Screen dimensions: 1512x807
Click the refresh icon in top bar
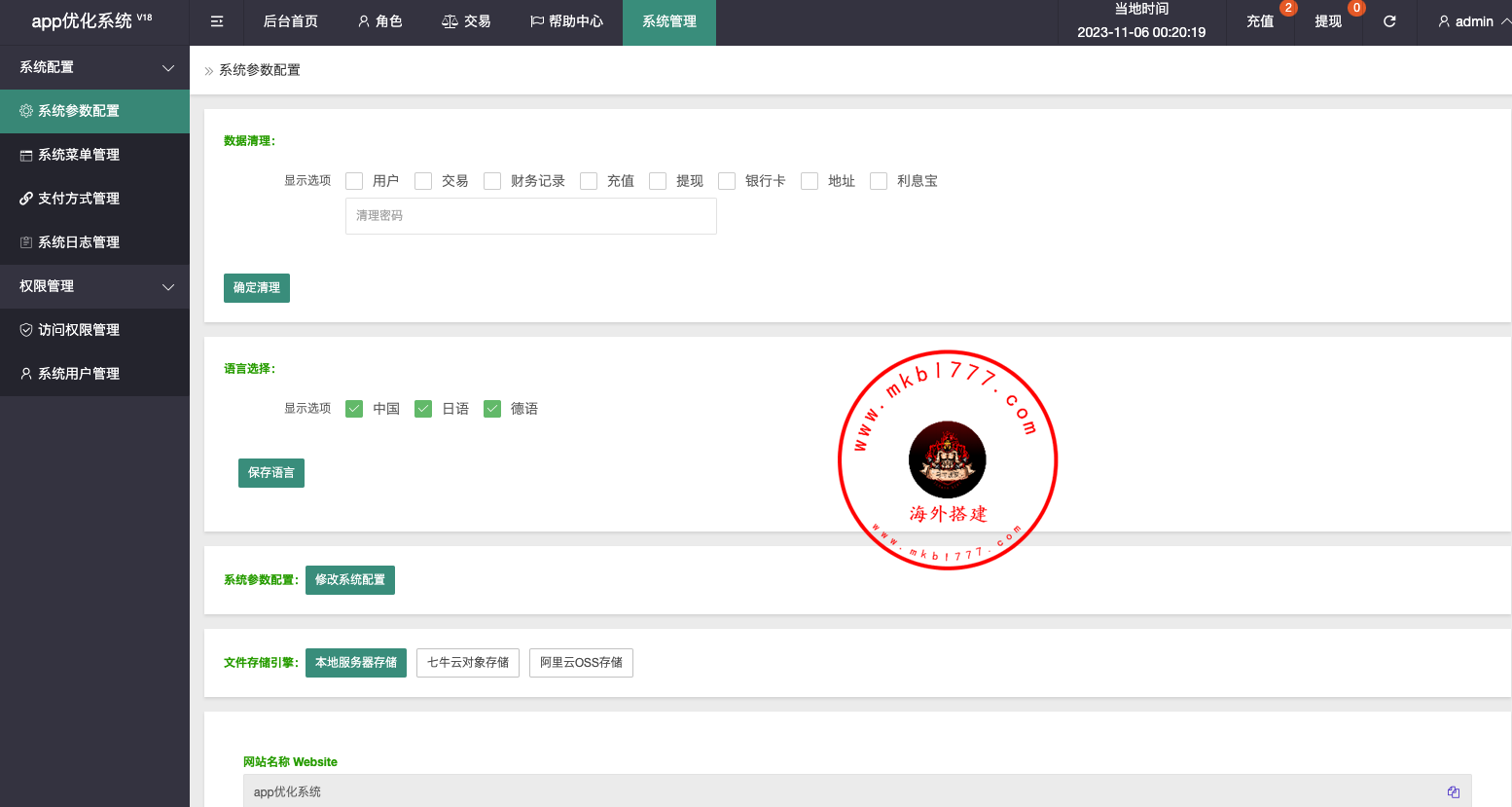[x=1389, y=21]
